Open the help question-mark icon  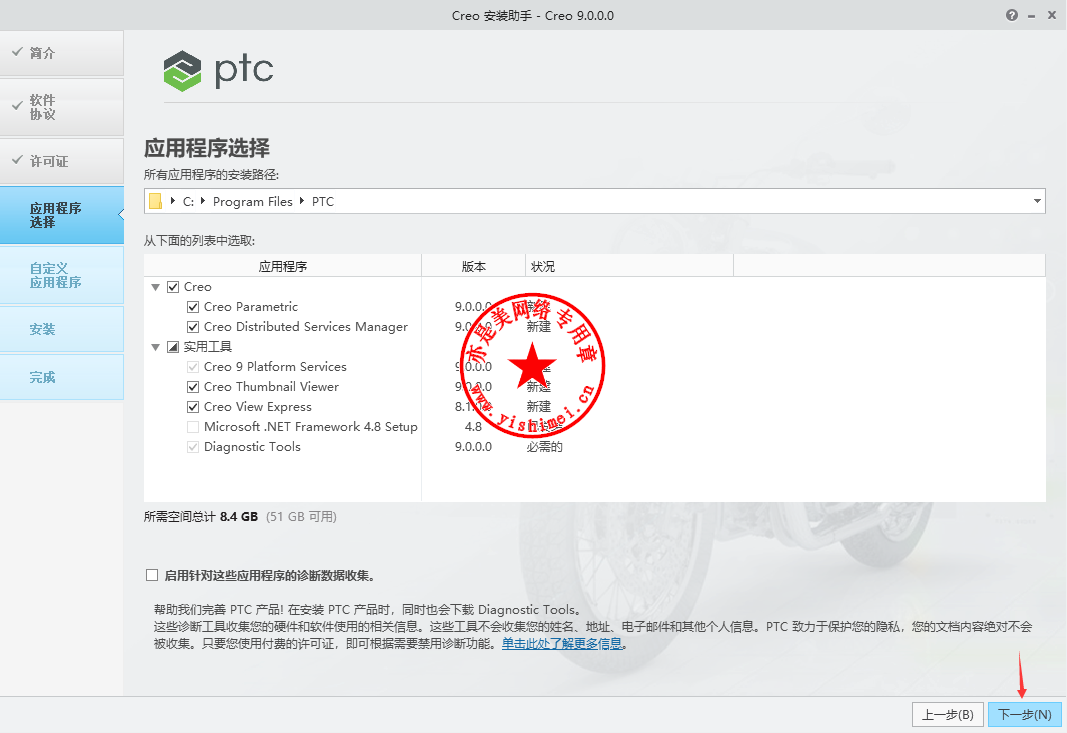click(x=1012, y=15)
